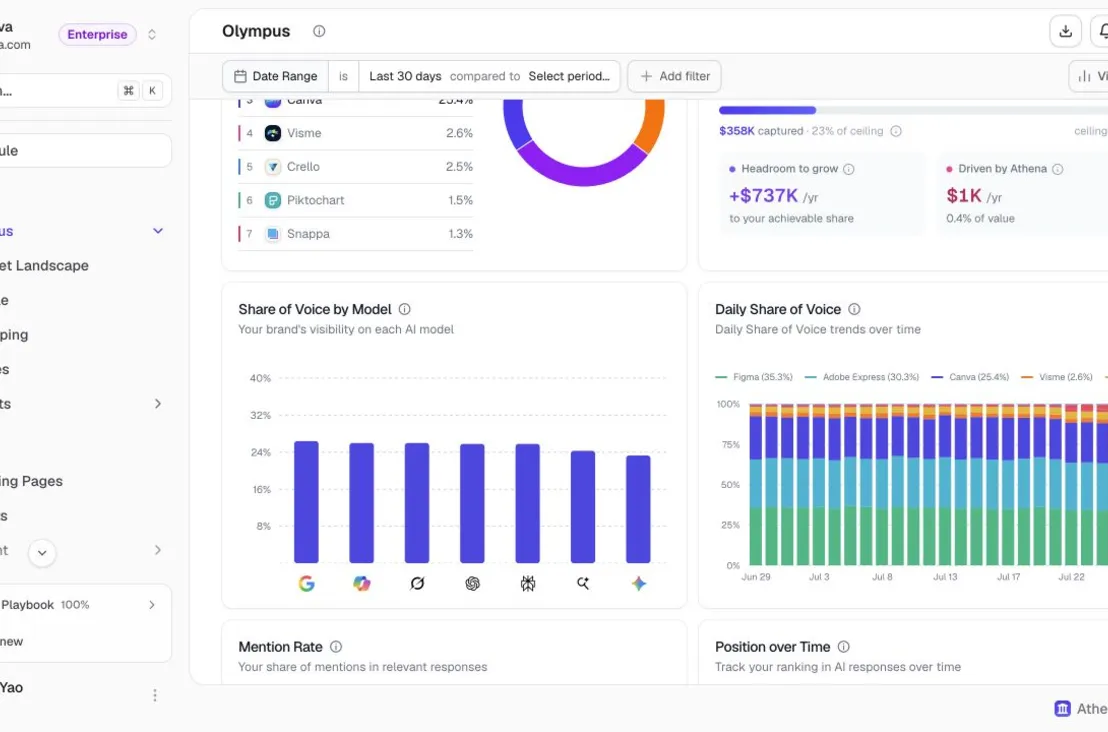Expand the sidebar item chevron below the 'es' item
Image resolution: width=1108 pixels, height=732 pixels.
coord(158,403)
